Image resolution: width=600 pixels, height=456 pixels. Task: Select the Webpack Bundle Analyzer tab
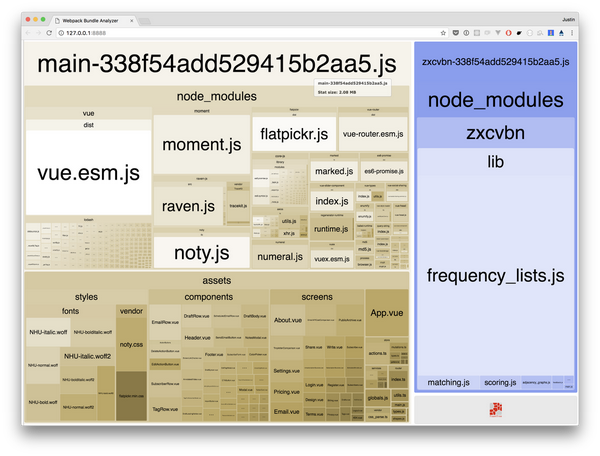(x=94, y=21)
